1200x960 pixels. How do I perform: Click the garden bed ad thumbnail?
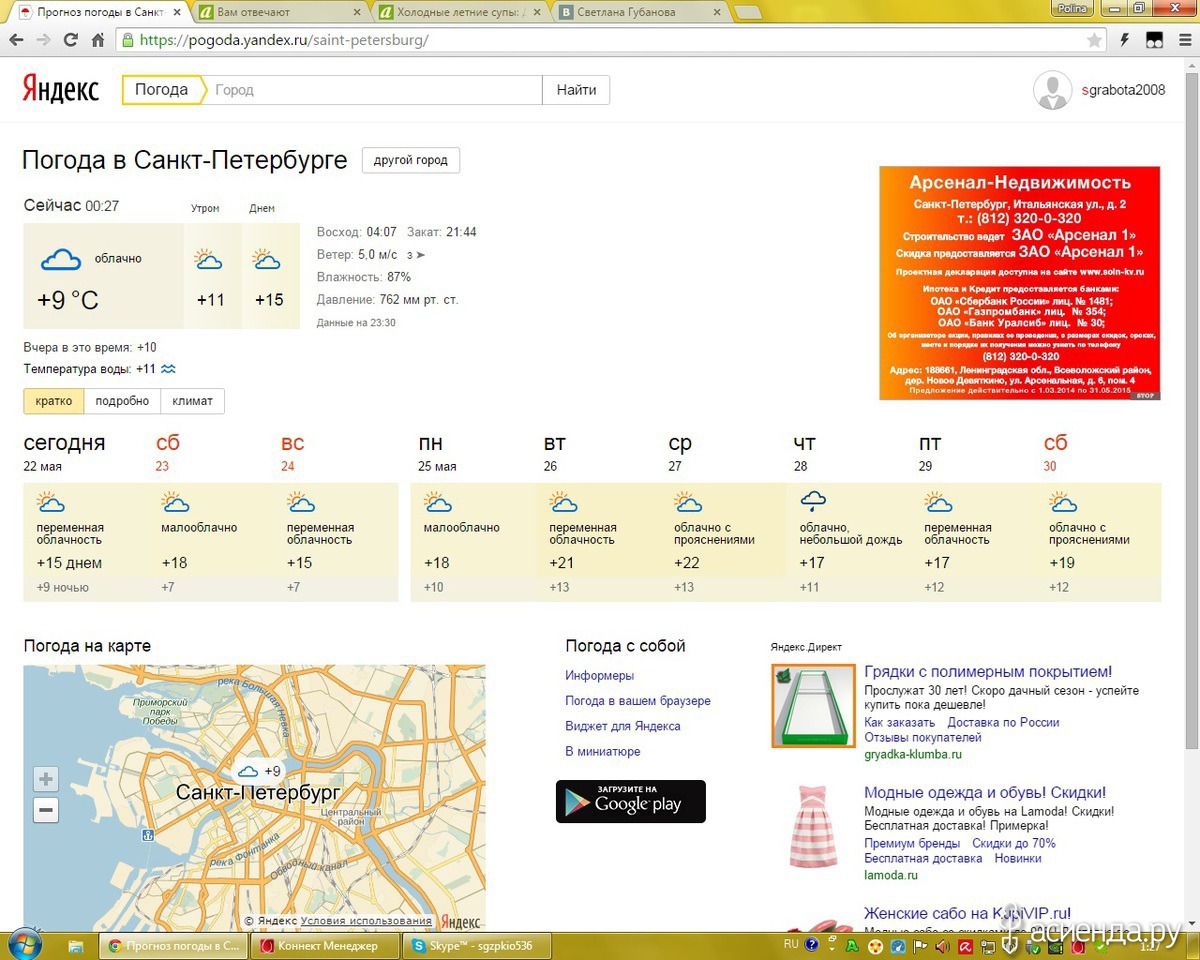pos(813,706)
